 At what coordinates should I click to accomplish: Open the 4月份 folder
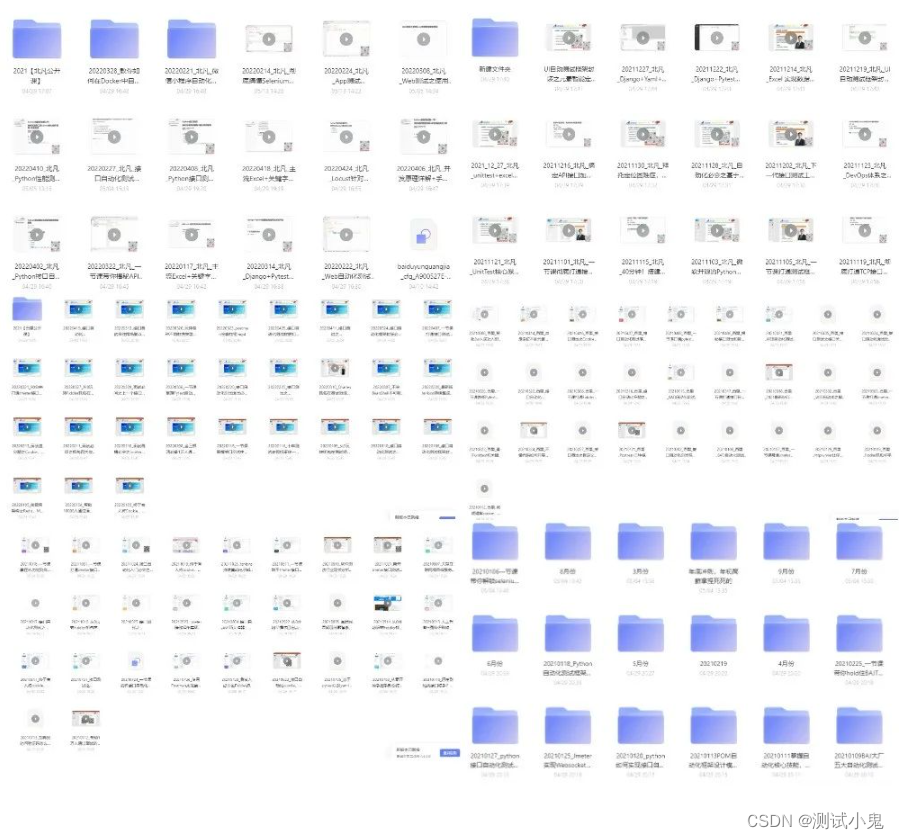(786, 634)
